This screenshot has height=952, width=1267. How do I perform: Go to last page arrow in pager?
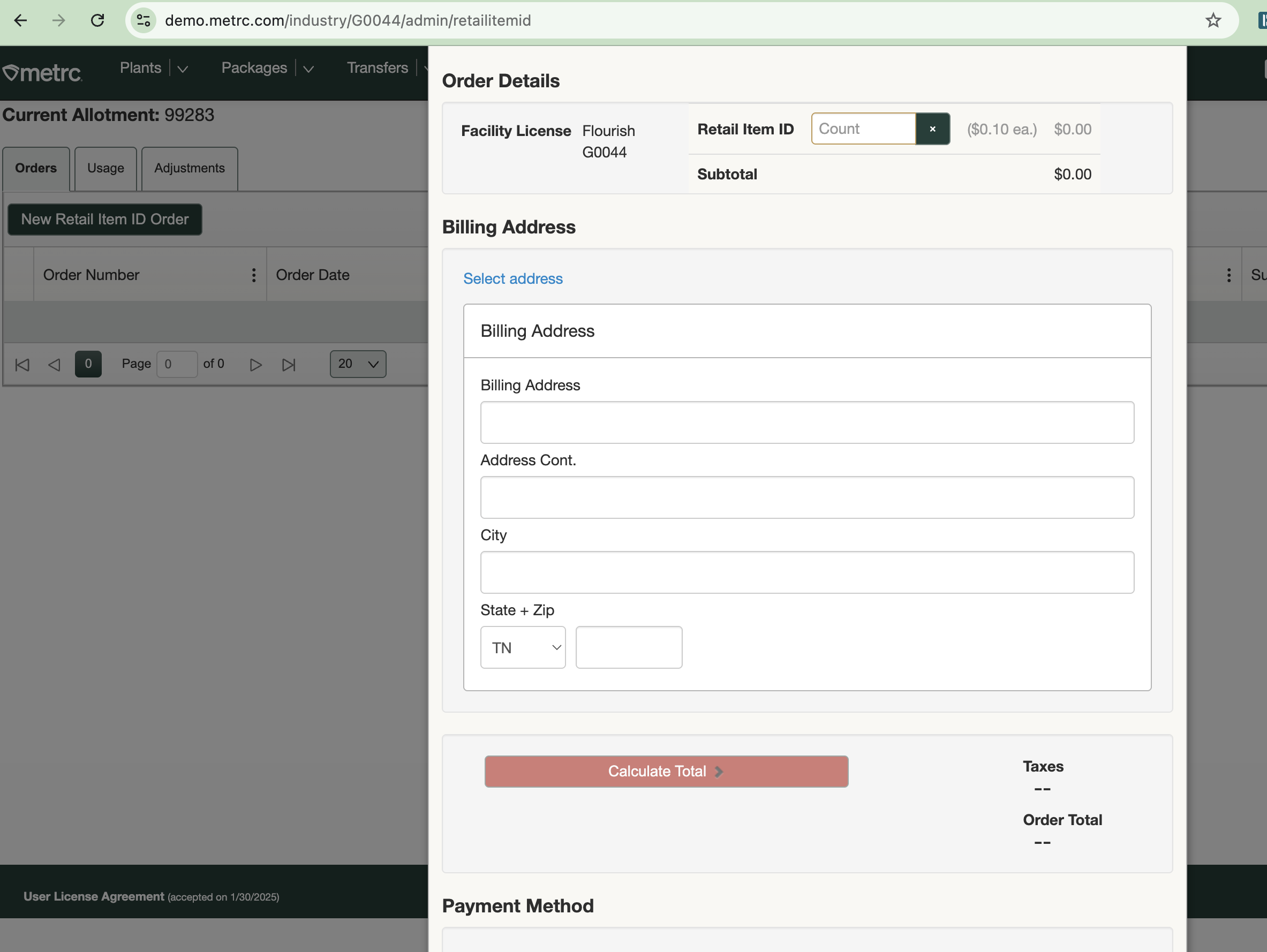(x=289, y=364)
